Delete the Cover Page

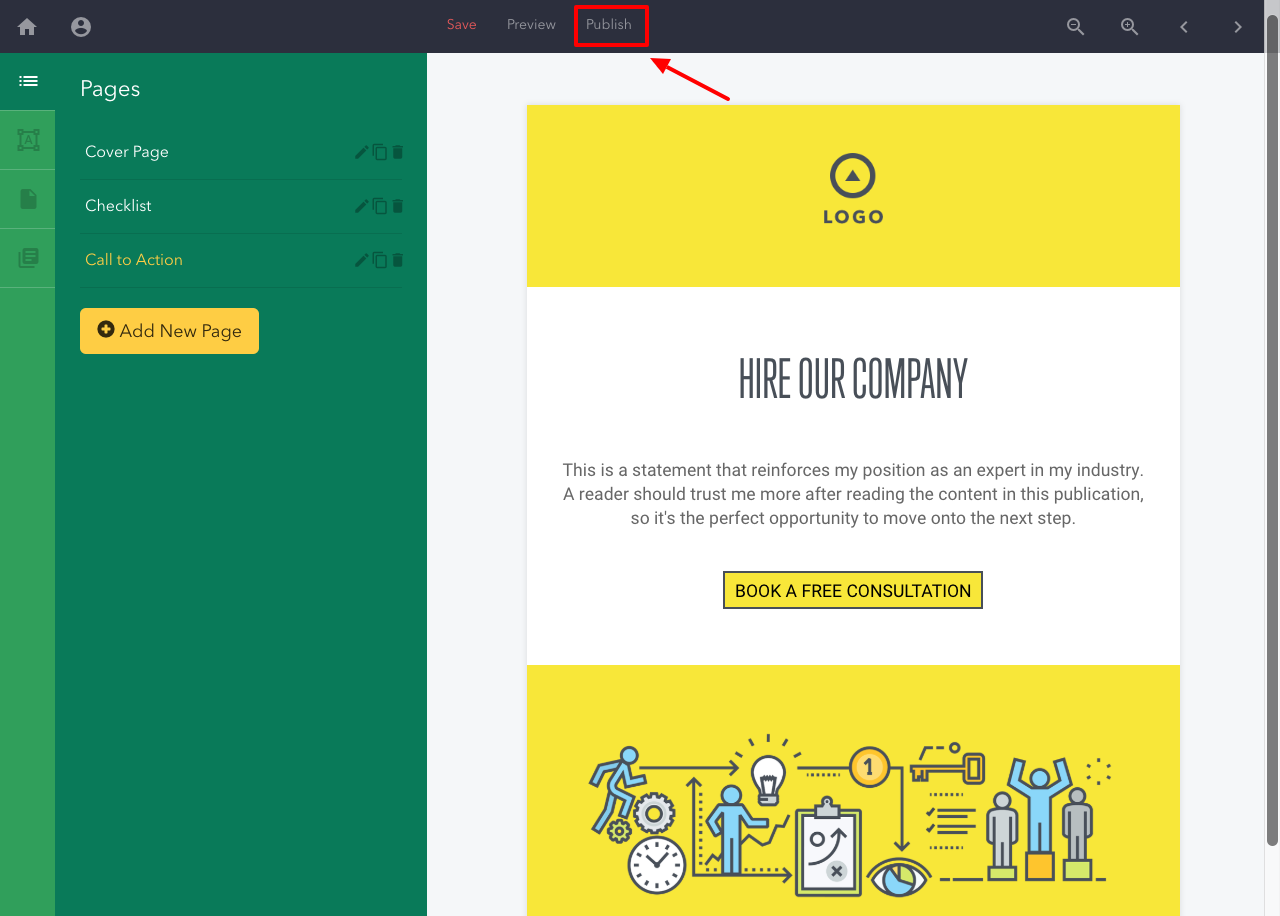pyautogui.click(x=398, y=152)
